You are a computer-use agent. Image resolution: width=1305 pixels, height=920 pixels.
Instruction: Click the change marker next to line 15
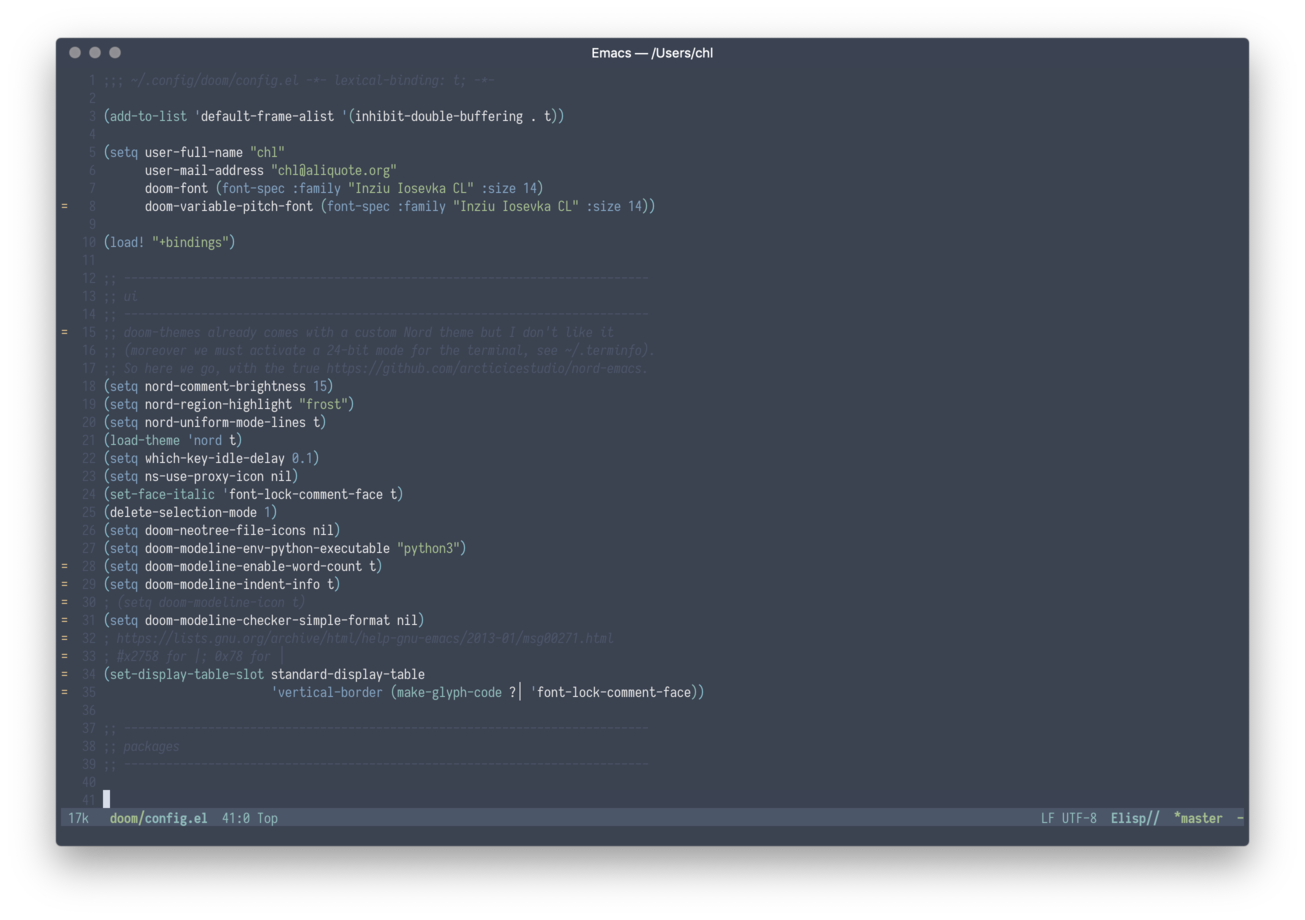[65, 332]
